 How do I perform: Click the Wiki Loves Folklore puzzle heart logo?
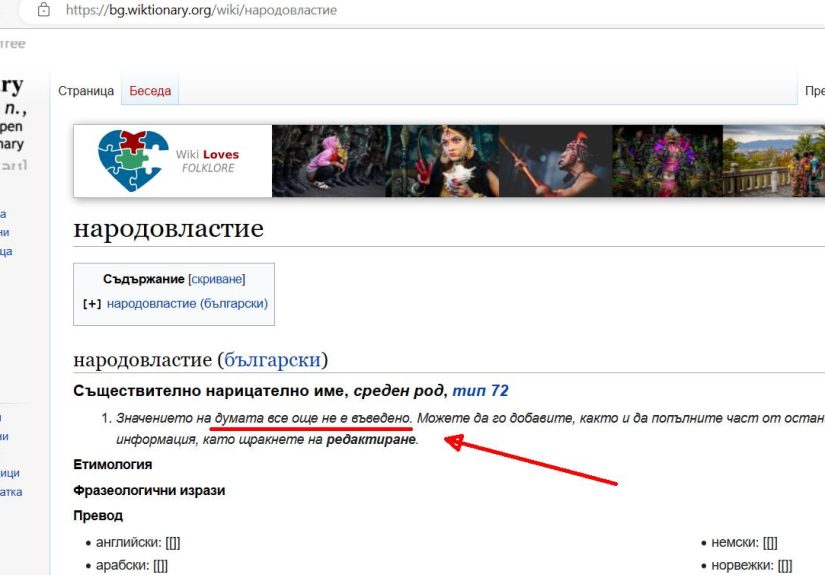coord(134,160)
